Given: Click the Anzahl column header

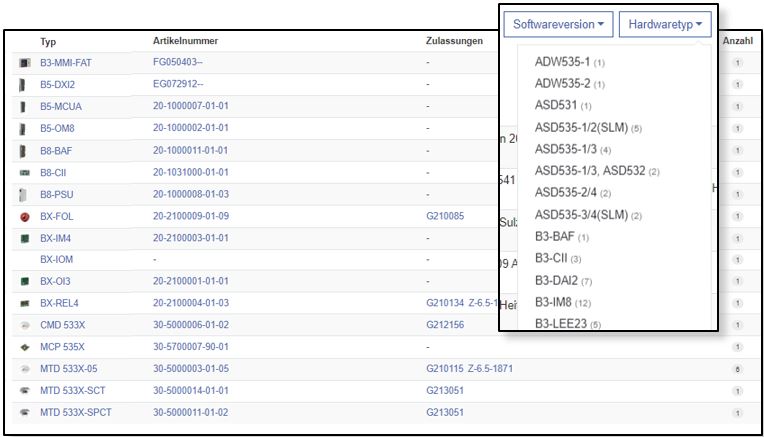Looking at the screenshot, I should [x=738, y=41].
